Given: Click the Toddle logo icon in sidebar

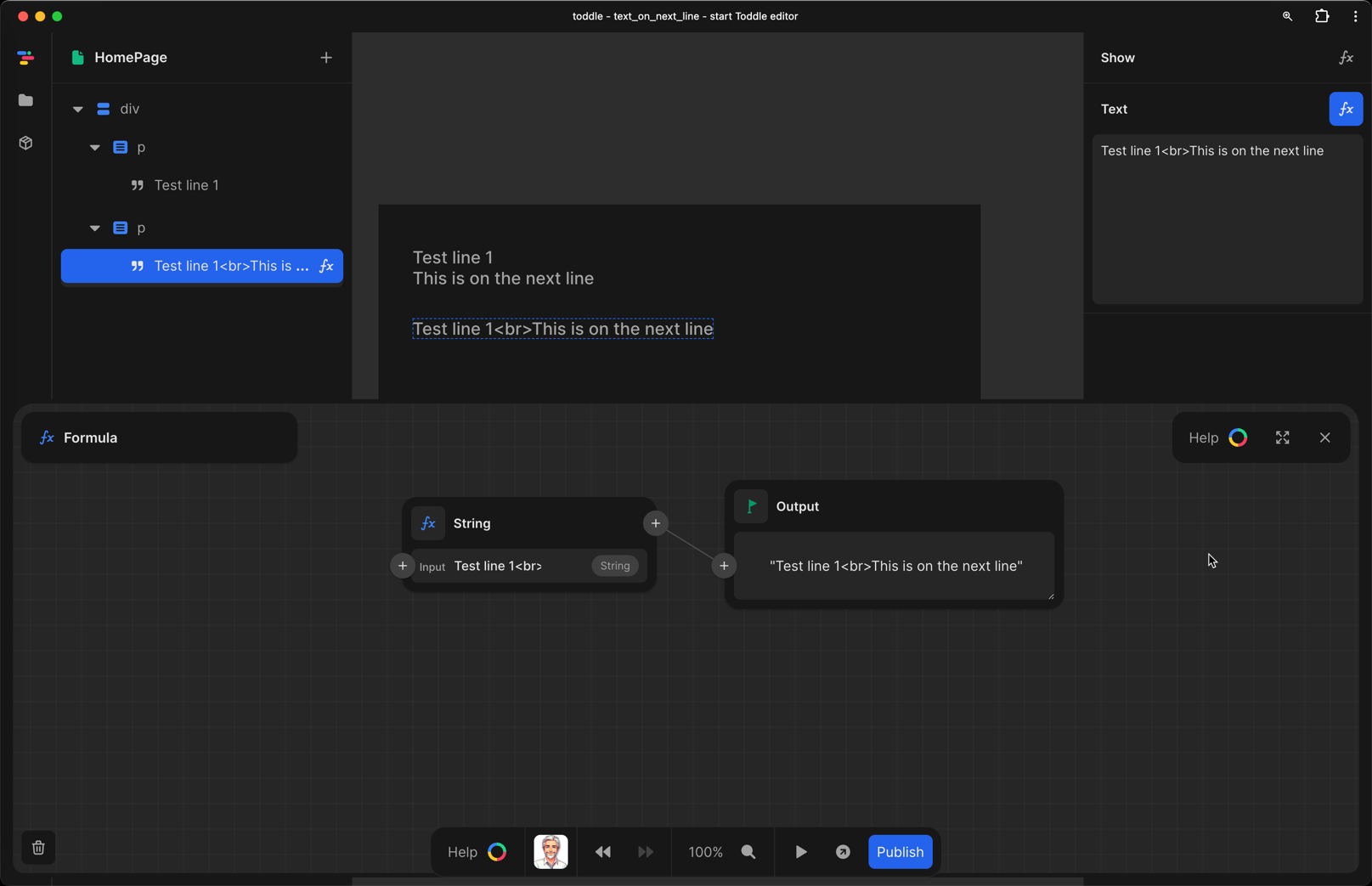Looking at the screenshot, I should click(25, 58).
